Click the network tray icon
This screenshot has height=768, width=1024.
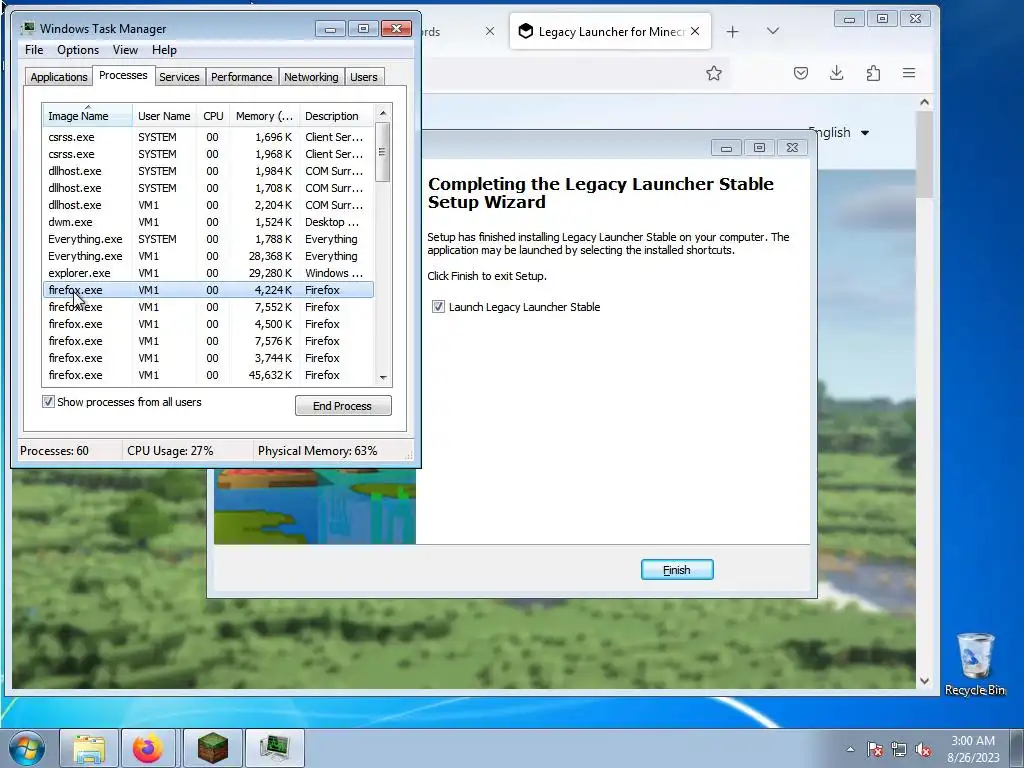click(899, 749)
